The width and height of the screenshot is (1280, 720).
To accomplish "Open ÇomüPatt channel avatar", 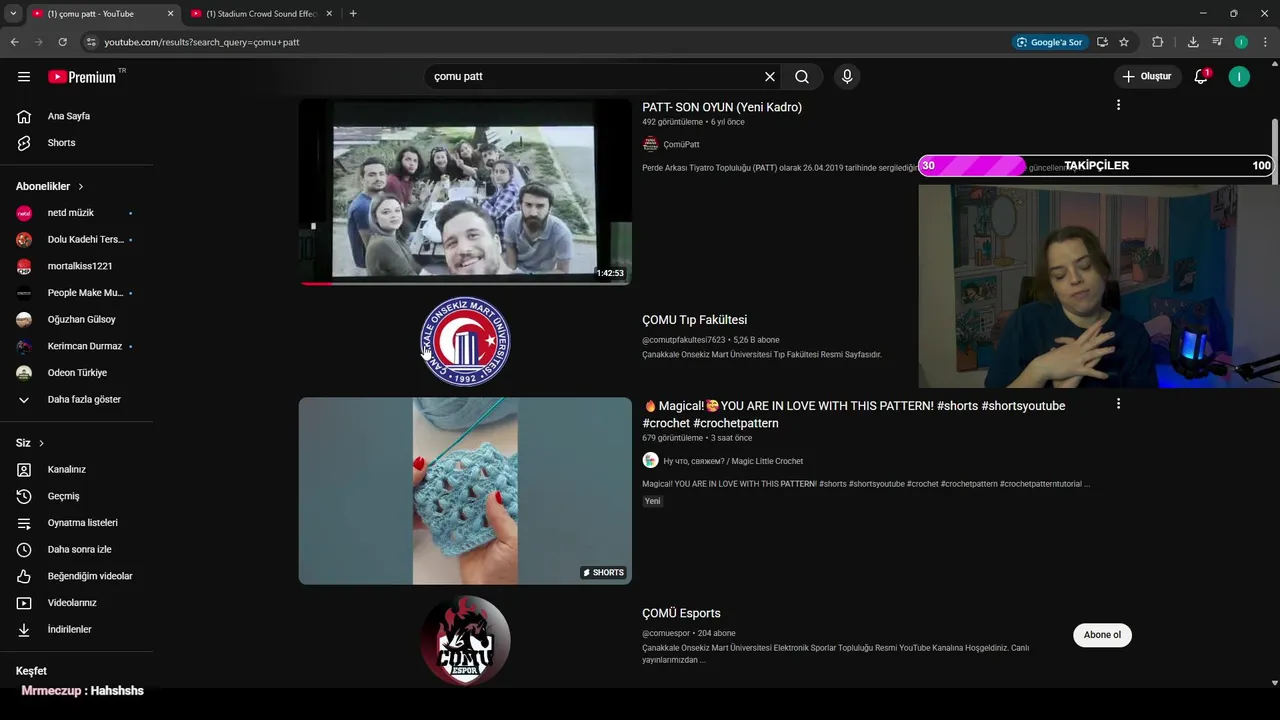I will [650, 144].
